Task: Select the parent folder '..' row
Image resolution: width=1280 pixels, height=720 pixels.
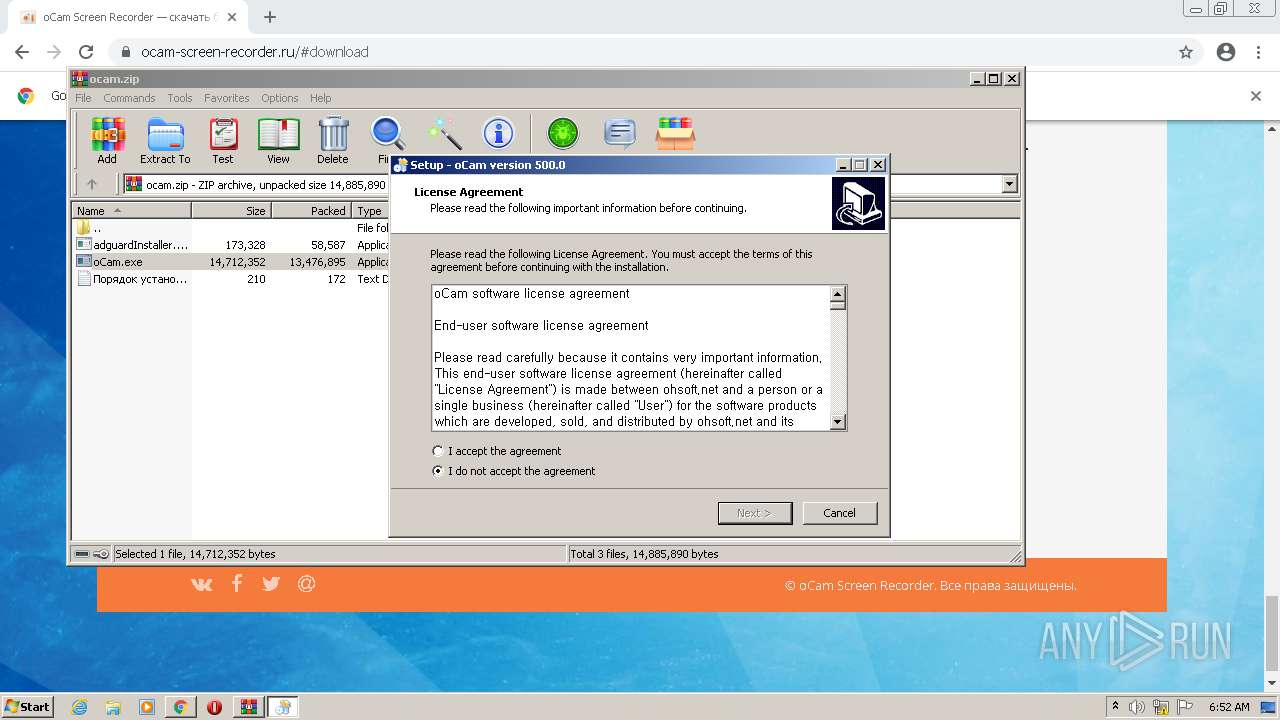Action: click(x=232, y=227)
